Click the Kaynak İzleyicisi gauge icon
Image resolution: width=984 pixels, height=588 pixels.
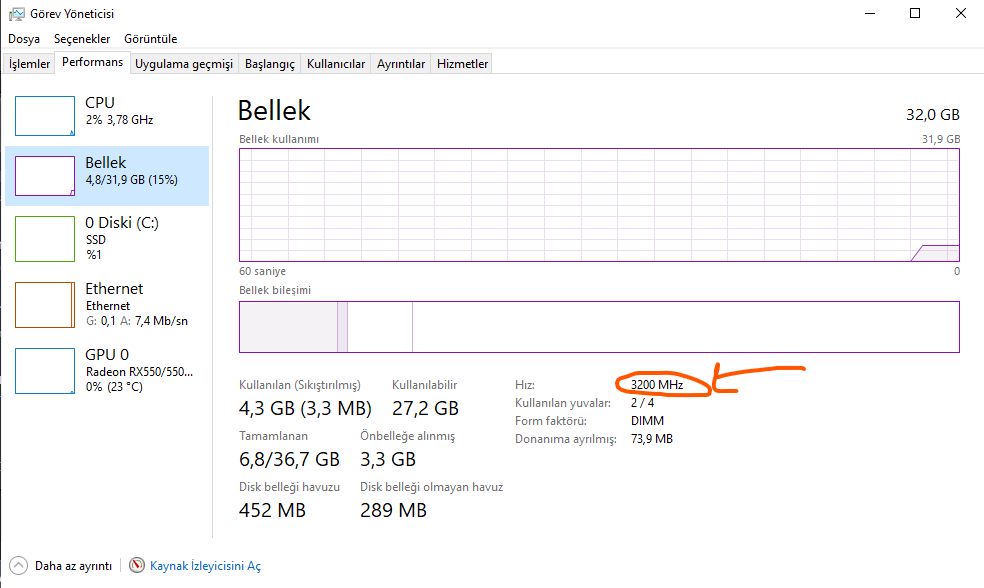click(x=137, y=565)
